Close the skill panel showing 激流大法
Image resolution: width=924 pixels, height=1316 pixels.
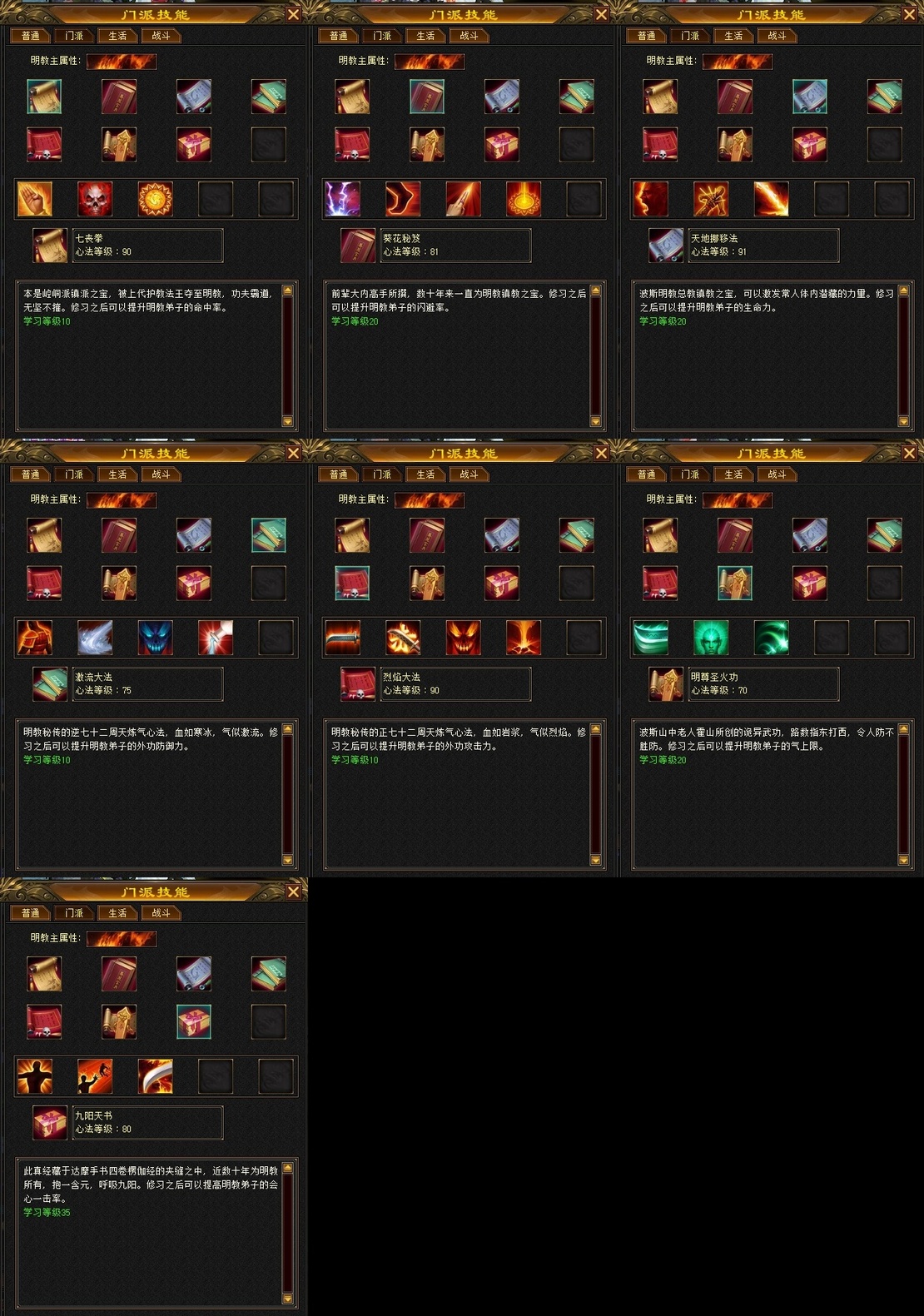tap(293, 453)
